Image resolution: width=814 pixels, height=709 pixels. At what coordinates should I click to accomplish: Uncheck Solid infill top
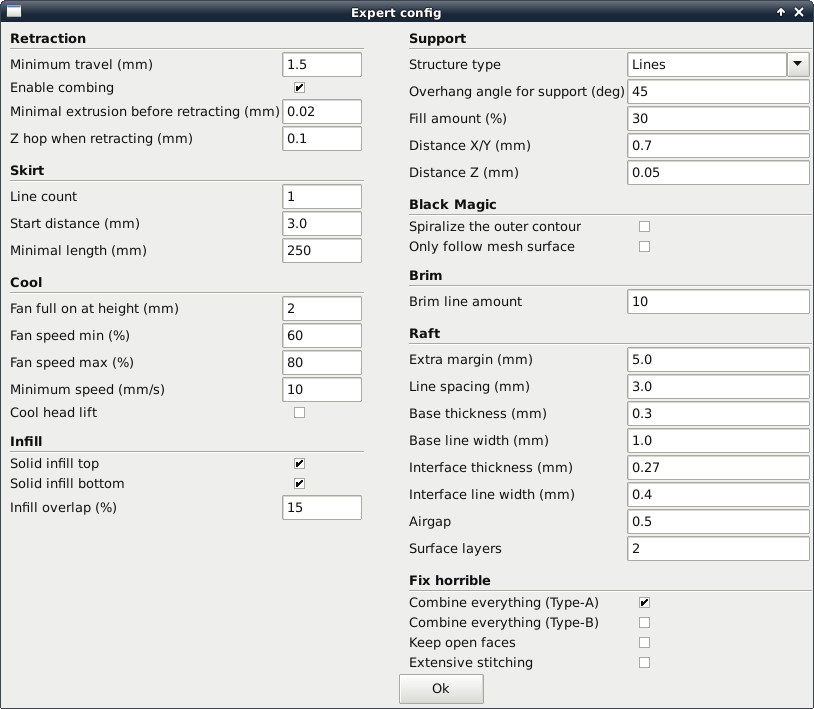(x=299, y=463)
